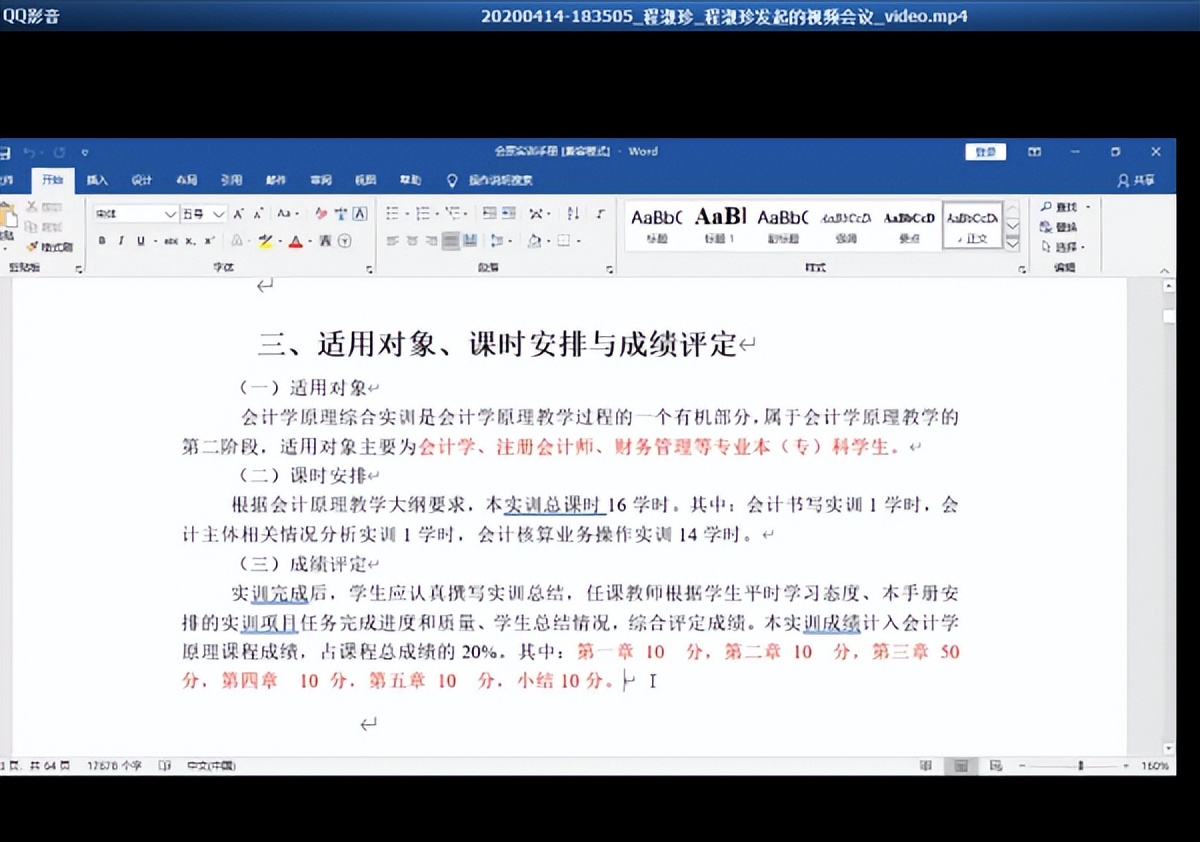Expand the font color options
The width and height of the screenshot is (1200, 842).
(x=310, y=240)
